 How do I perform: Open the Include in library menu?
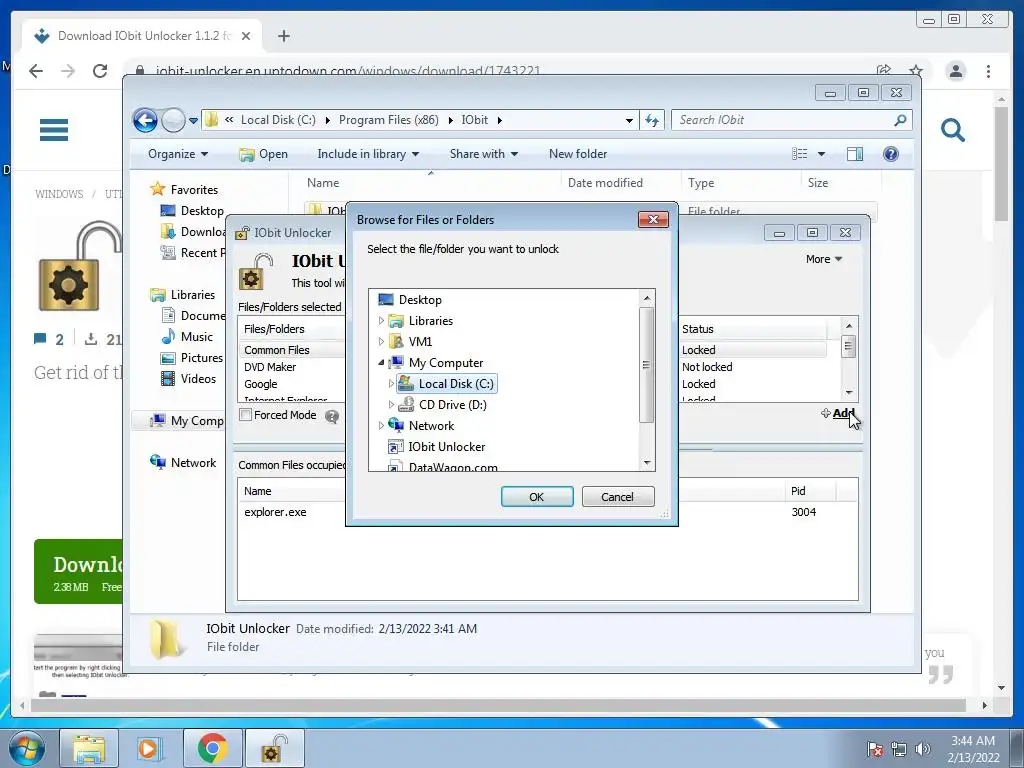tap(368, 154)
